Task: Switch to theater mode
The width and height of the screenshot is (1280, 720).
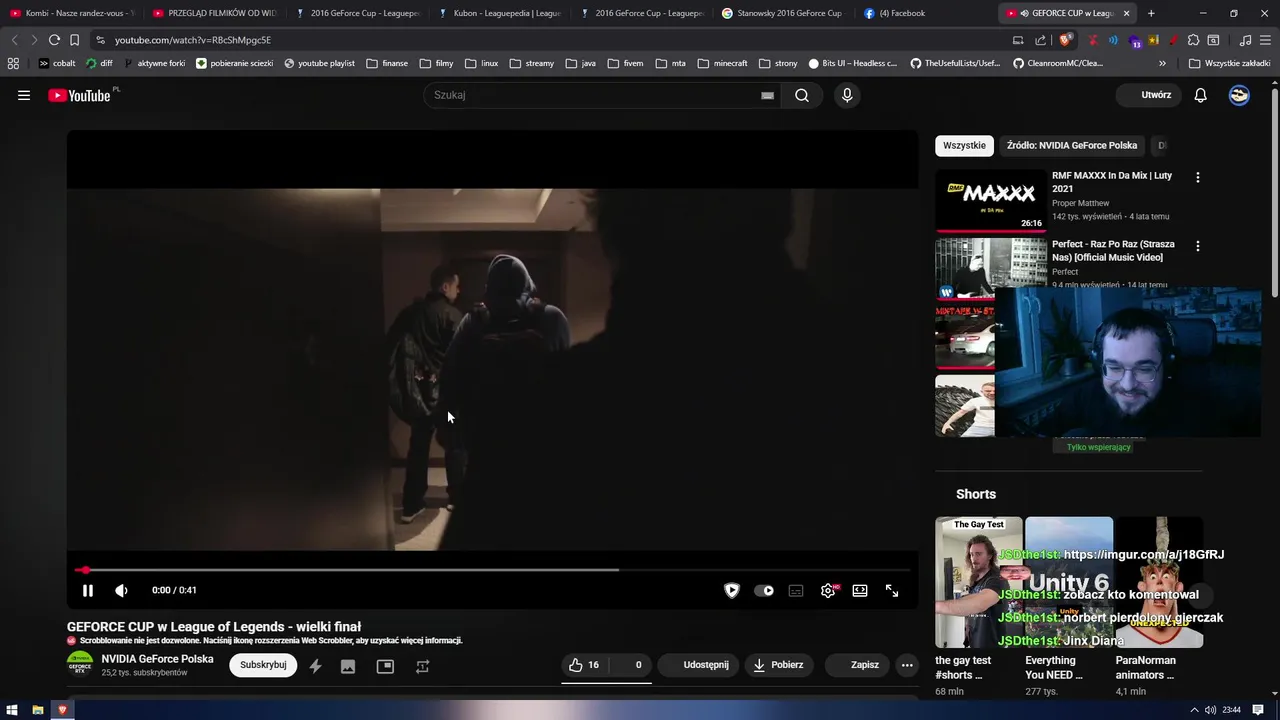Action: point(860,591)
